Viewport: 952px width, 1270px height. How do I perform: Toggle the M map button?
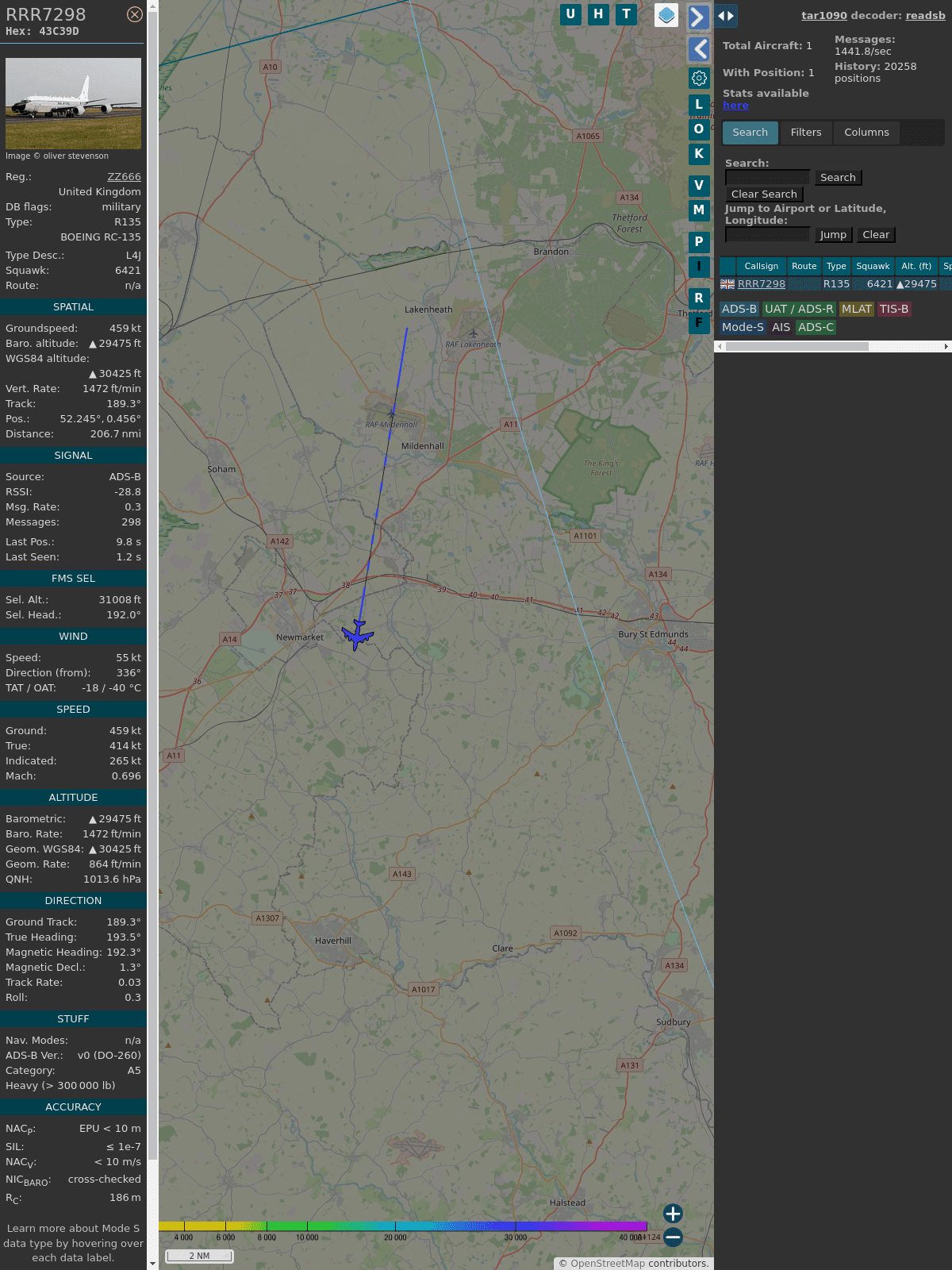699,210
